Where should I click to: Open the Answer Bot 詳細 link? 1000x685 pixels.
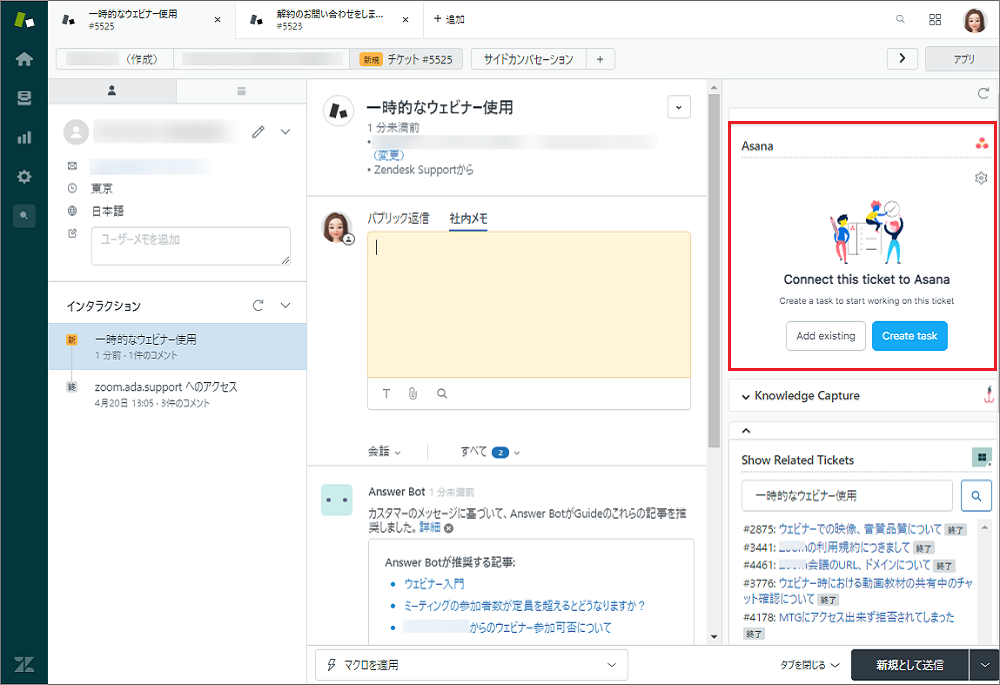[430, 528]
